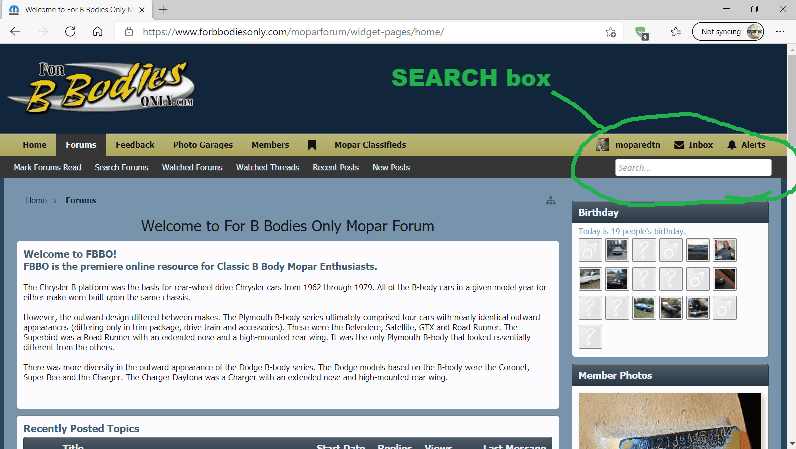Select the Mopar Classifieds tab
796x449 pixels.
point(369,145)
